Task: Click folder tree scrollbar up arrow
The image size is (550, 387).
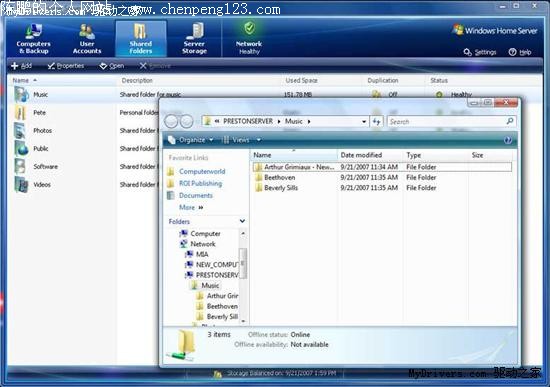Action: click(x=243, y=233)
